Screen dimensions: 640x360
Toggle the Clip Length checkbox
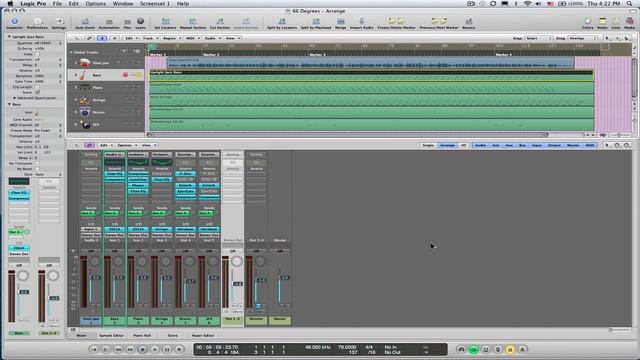coord(37,87)
